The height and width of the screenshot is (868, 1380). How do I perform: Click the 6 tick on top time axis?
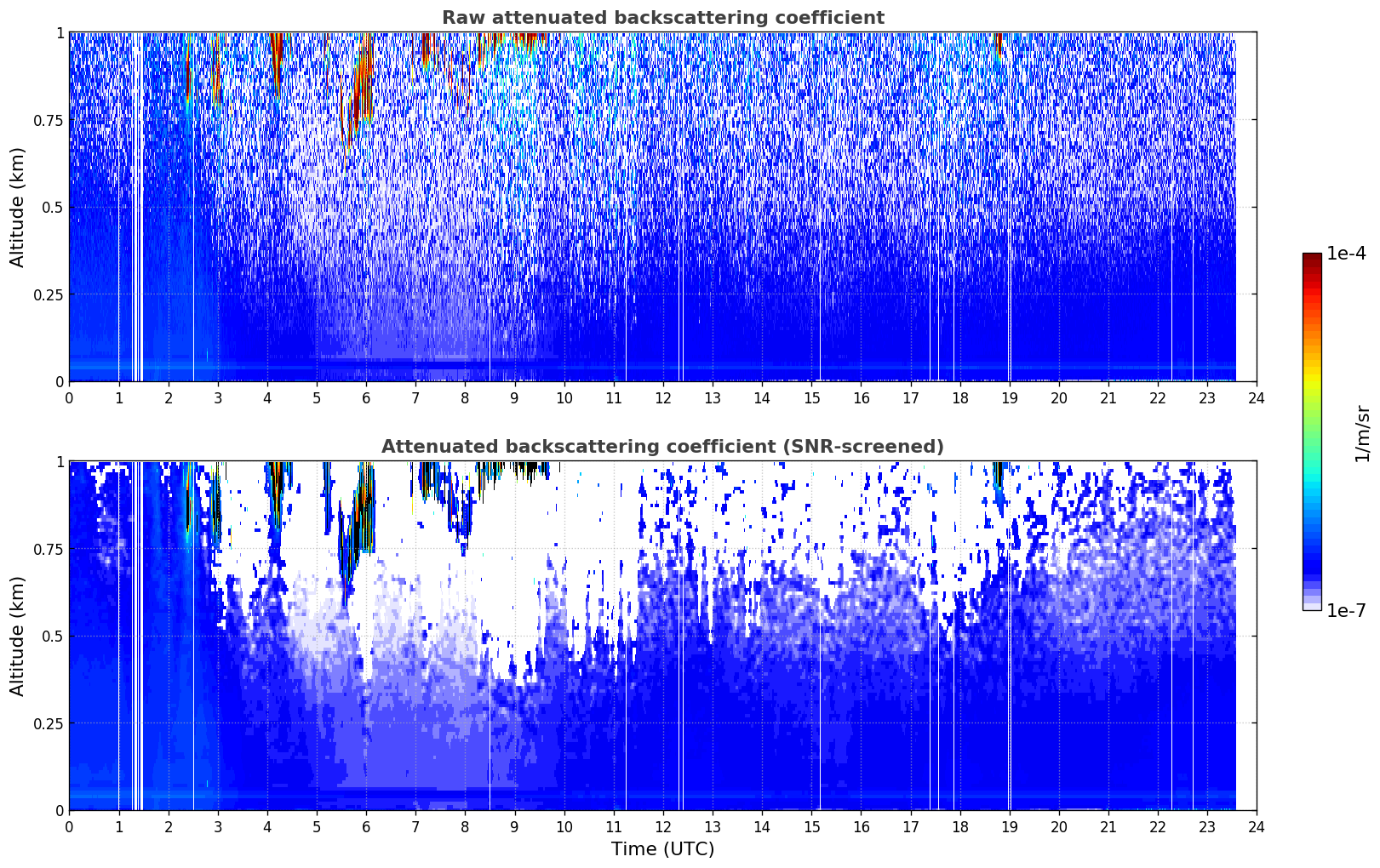366,398
